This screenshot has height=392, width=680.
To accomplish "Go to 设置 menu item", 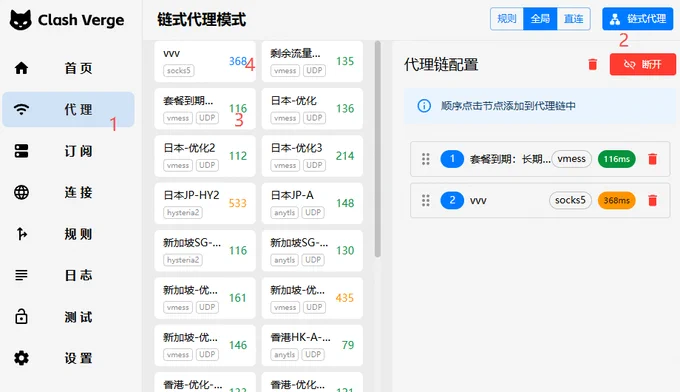I will click(69, 358).
